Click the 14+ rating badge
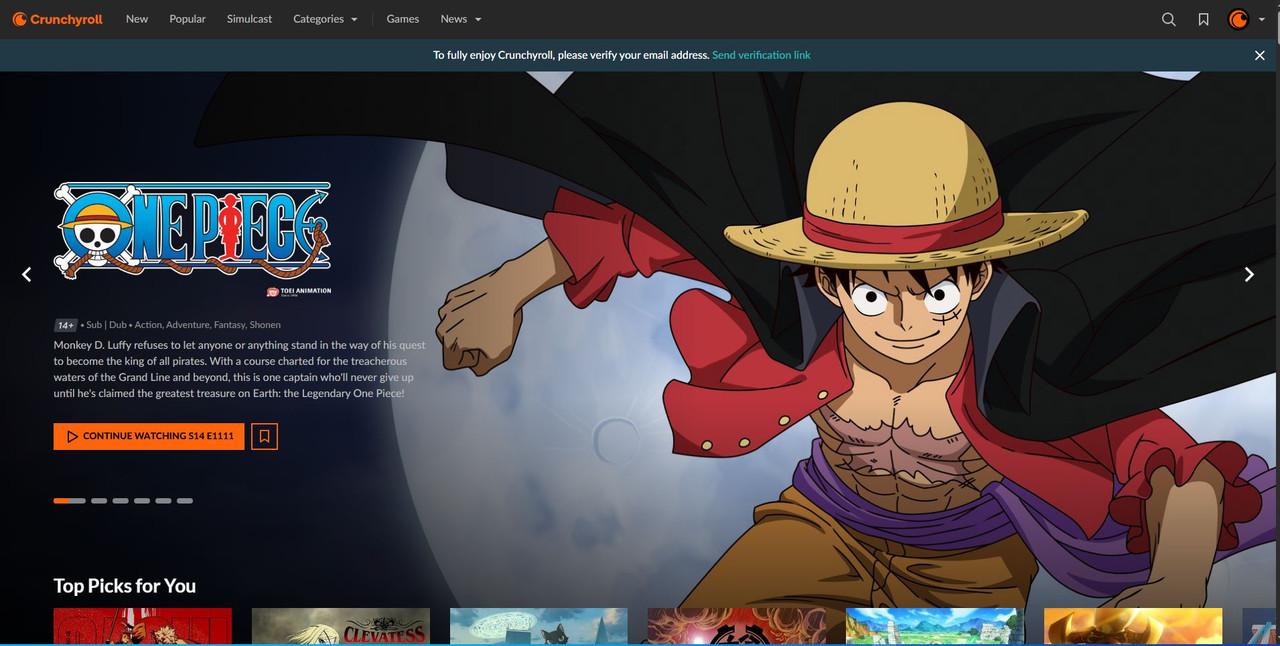The height and width of the screenshot is (646, 1280). click(x=66, y=325)
